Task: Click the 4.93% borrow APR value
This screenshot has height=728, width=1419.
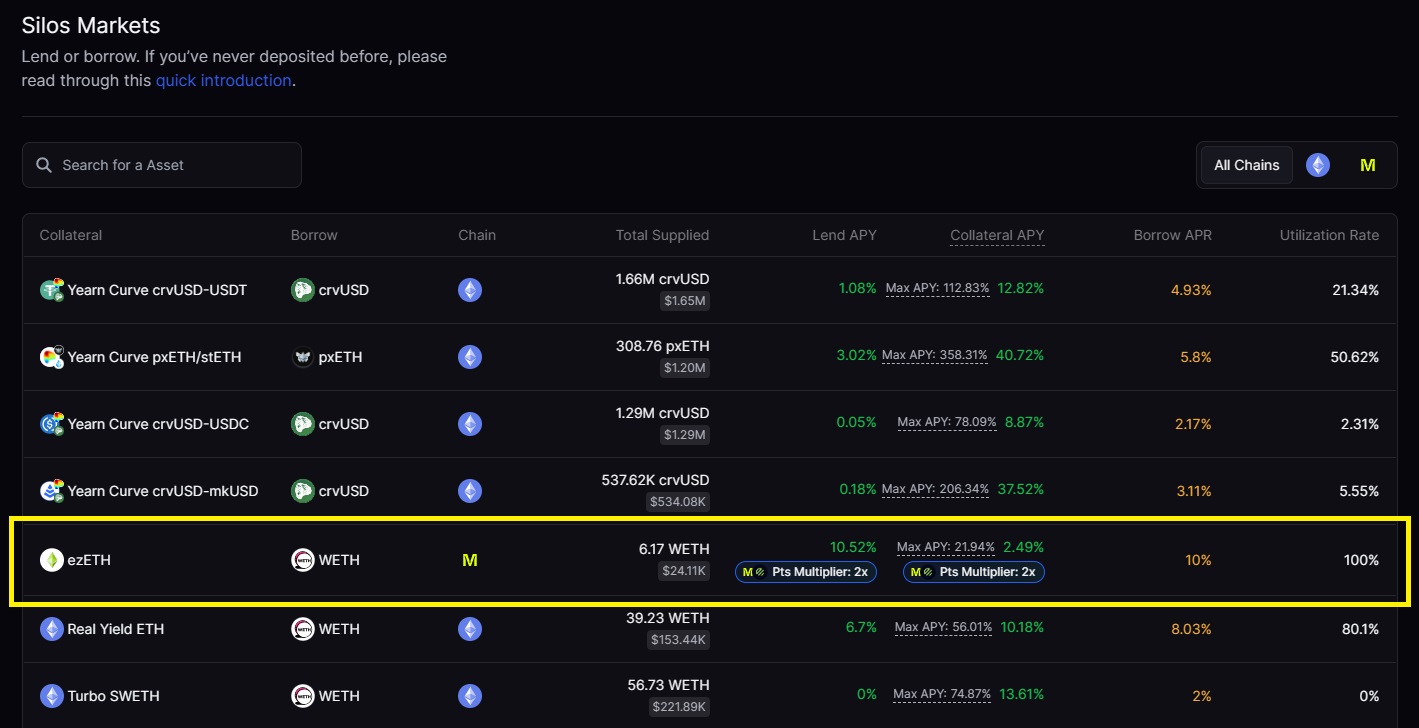Action: point(1192,290)
